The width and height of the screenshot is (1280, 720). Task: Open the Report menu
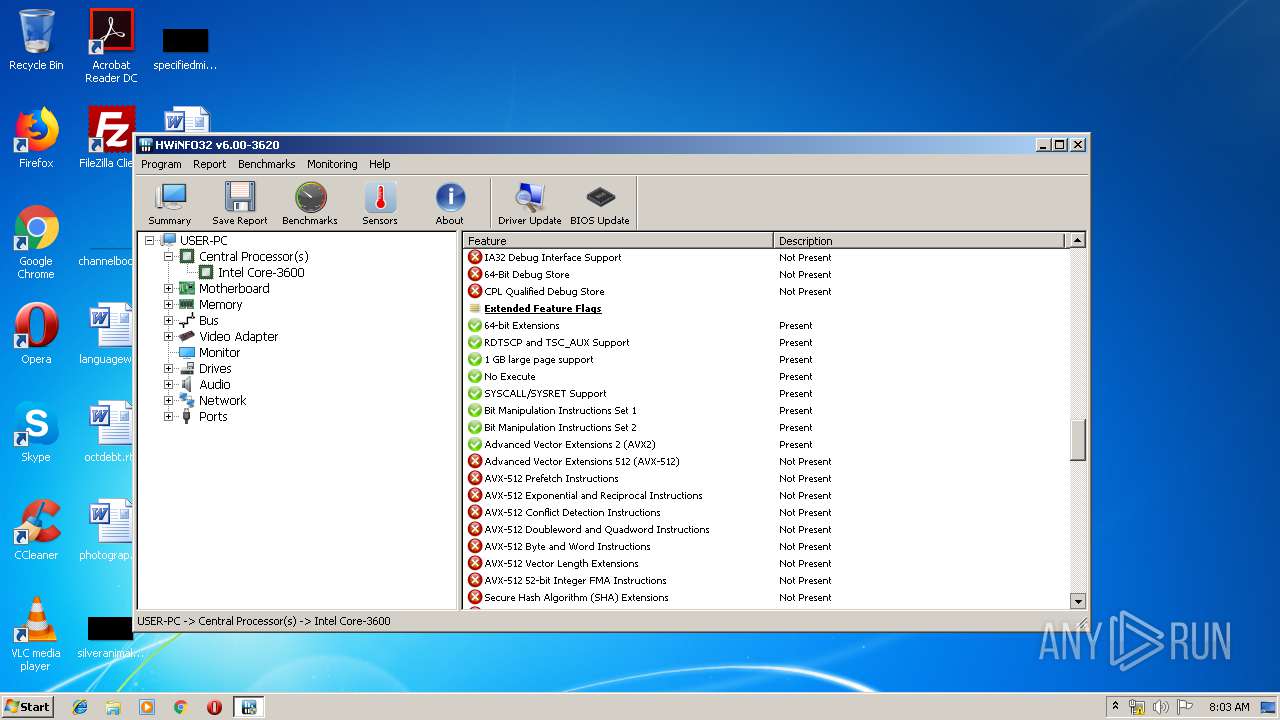point(210,164)
